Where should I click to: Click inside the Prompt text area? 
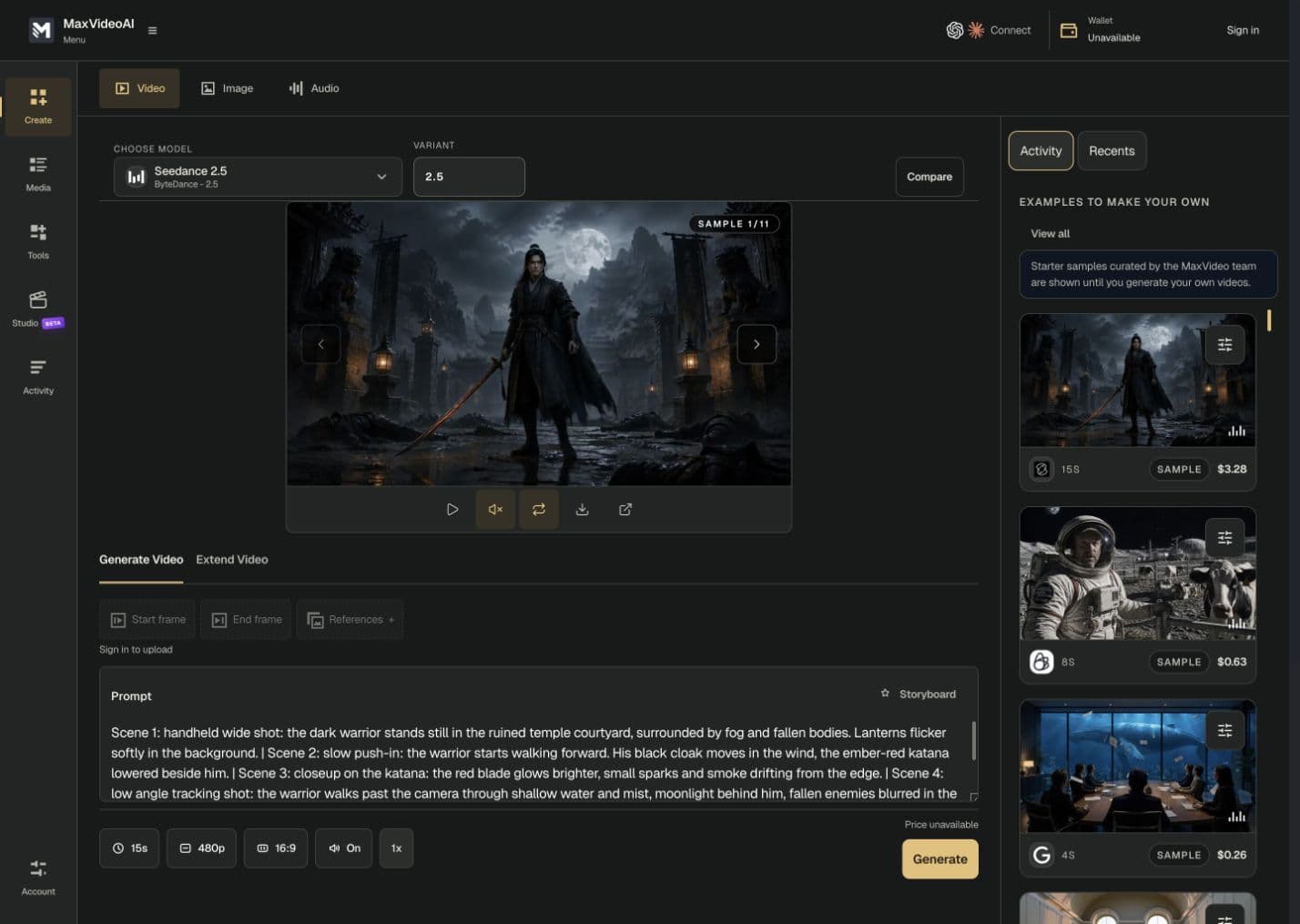[x=533, y=763]
